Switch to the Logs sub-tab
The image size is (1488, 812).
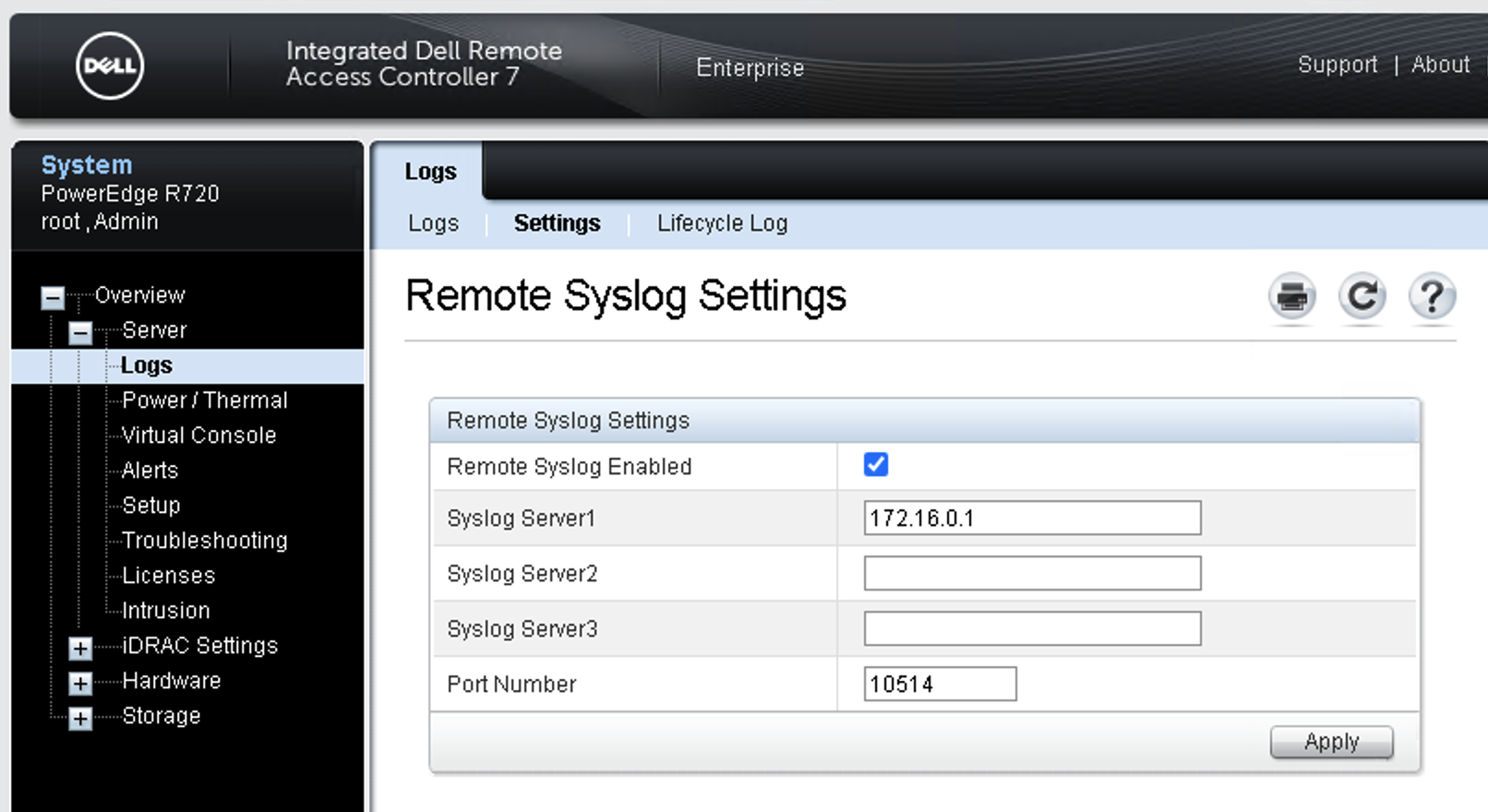click(x=433, y=223)
